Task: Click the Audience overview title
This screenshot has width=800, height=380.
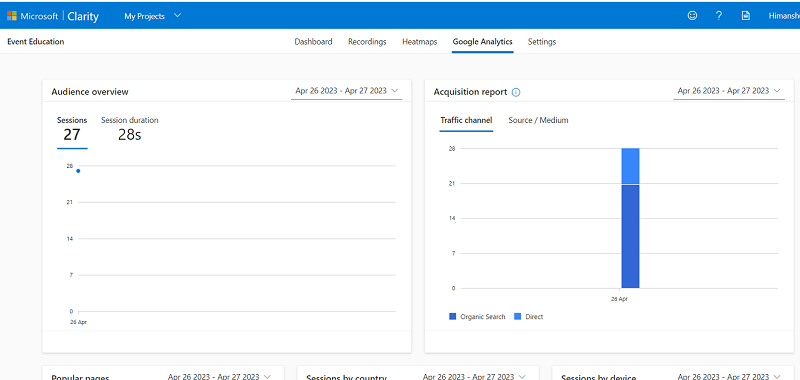Action: click(x=90, y=92)
